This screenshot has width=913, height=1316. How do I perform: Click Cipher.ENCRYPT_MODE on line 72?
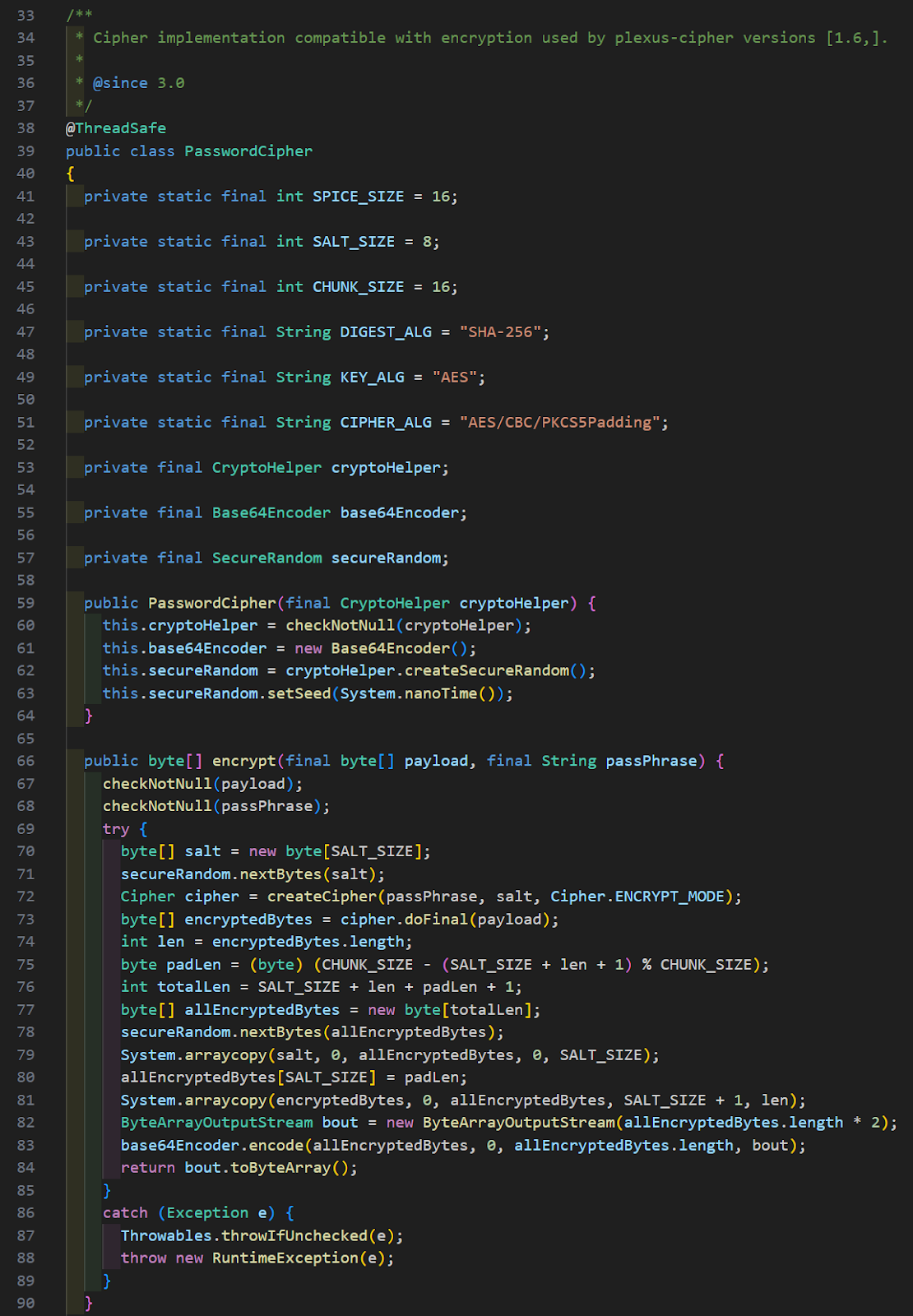click(637, 897)
